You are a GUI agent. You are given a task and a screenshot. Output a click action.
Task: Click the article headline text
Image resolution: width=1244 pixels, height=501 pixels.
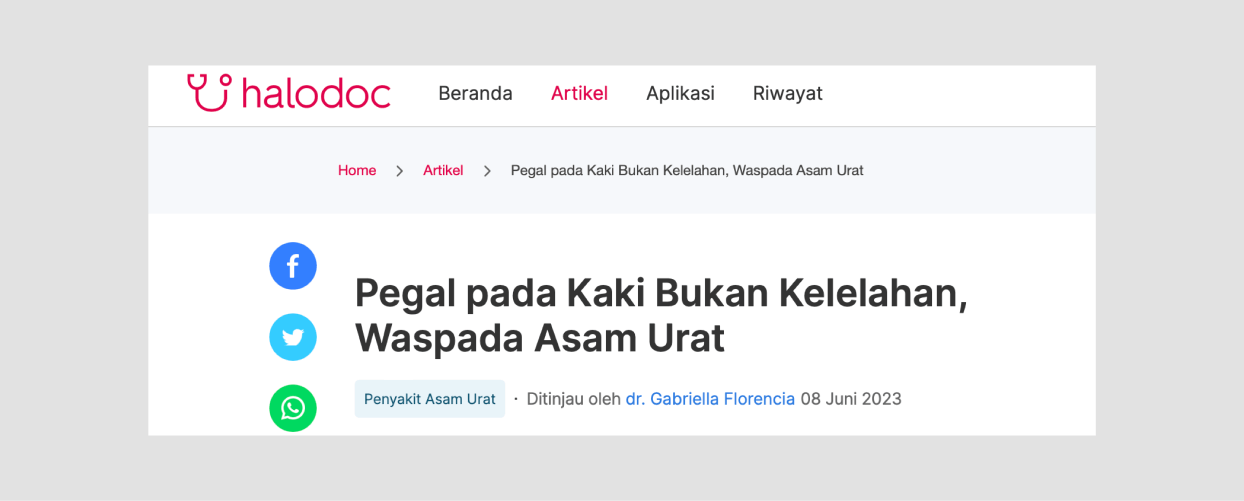point(661,316)
